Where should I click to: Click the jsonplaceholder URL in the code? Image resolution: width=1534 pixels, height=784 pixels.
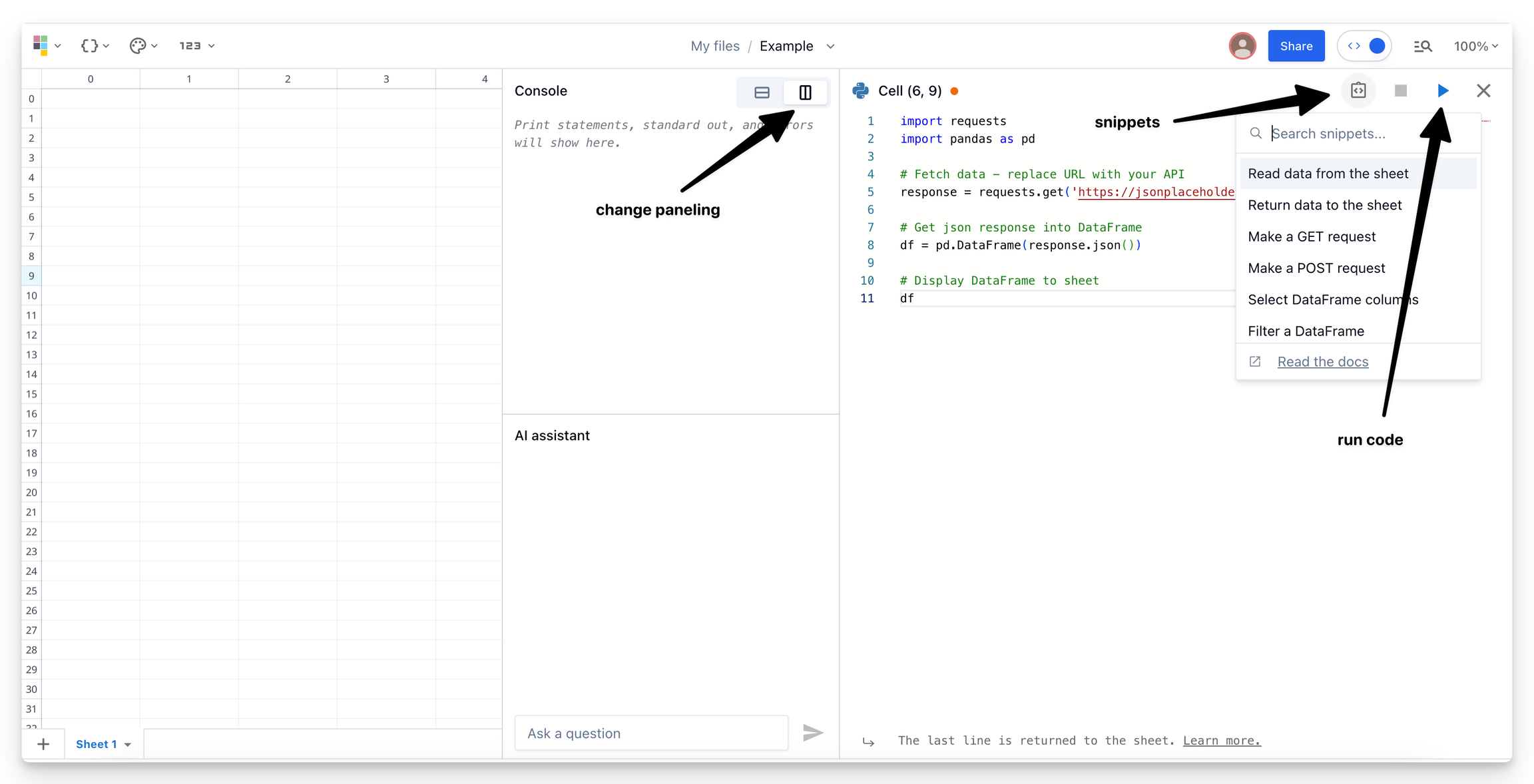tap(1156, 192)
